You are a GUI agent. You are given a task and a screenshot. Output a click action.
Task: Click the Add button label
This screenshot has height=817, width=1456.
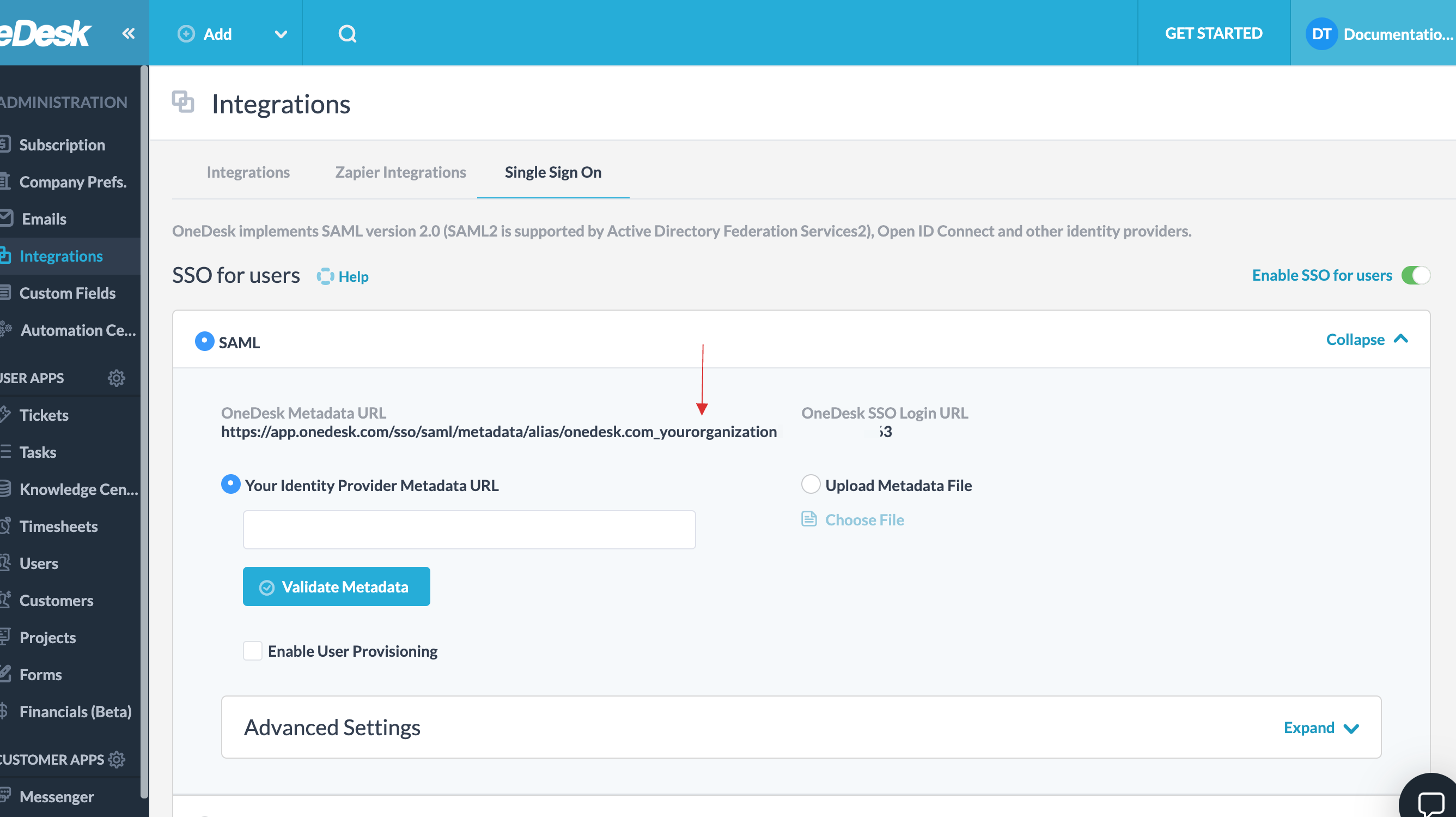tap(217, 34)
